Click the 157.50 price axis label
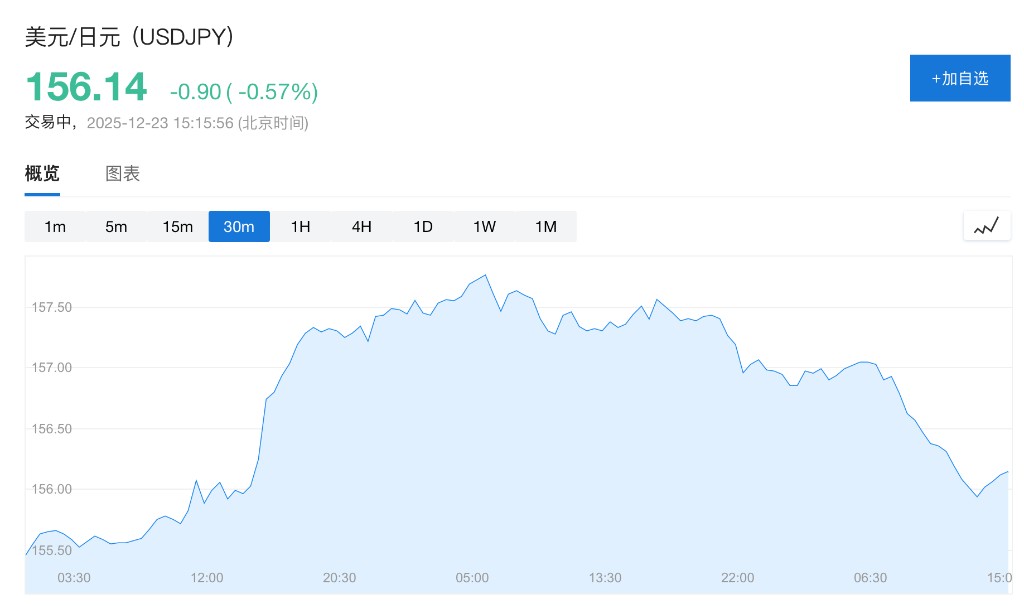Viewport: 1024px width, 606px height. click(x=52, y=307)
